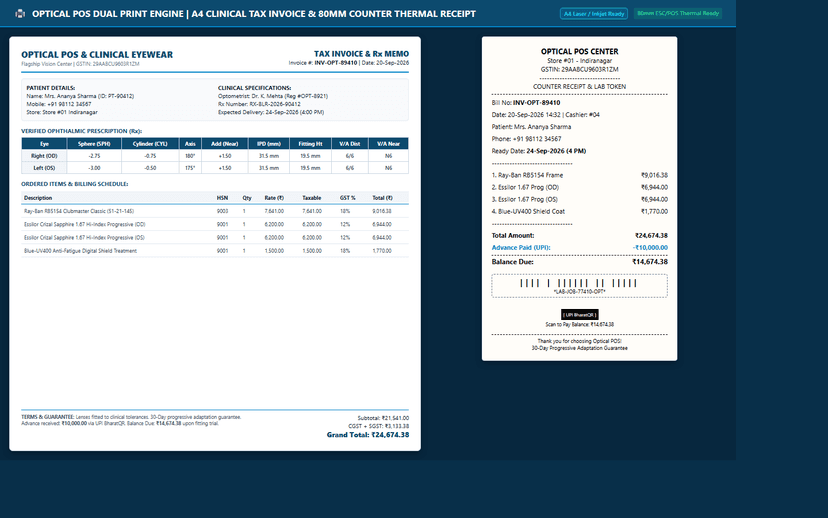Click the Store #01 Indiranagar line in Patient Details
This screenshot has width=828, height=518.
click(x=62, y=112)
